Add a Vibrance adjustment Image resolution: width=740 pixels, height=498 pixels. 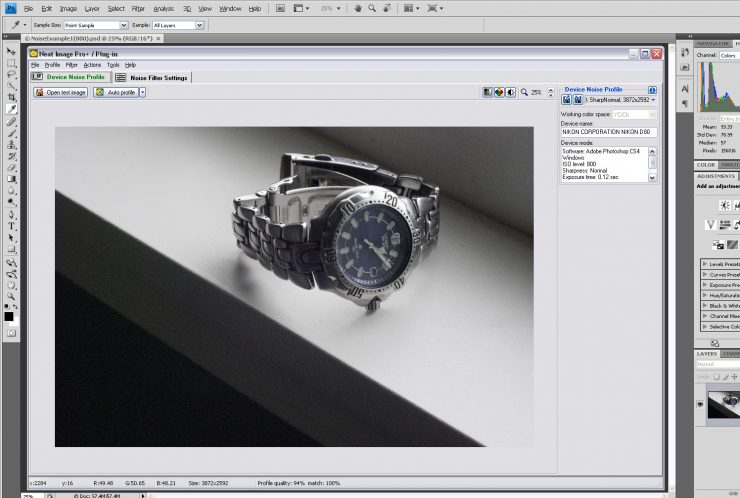point(711,225)
